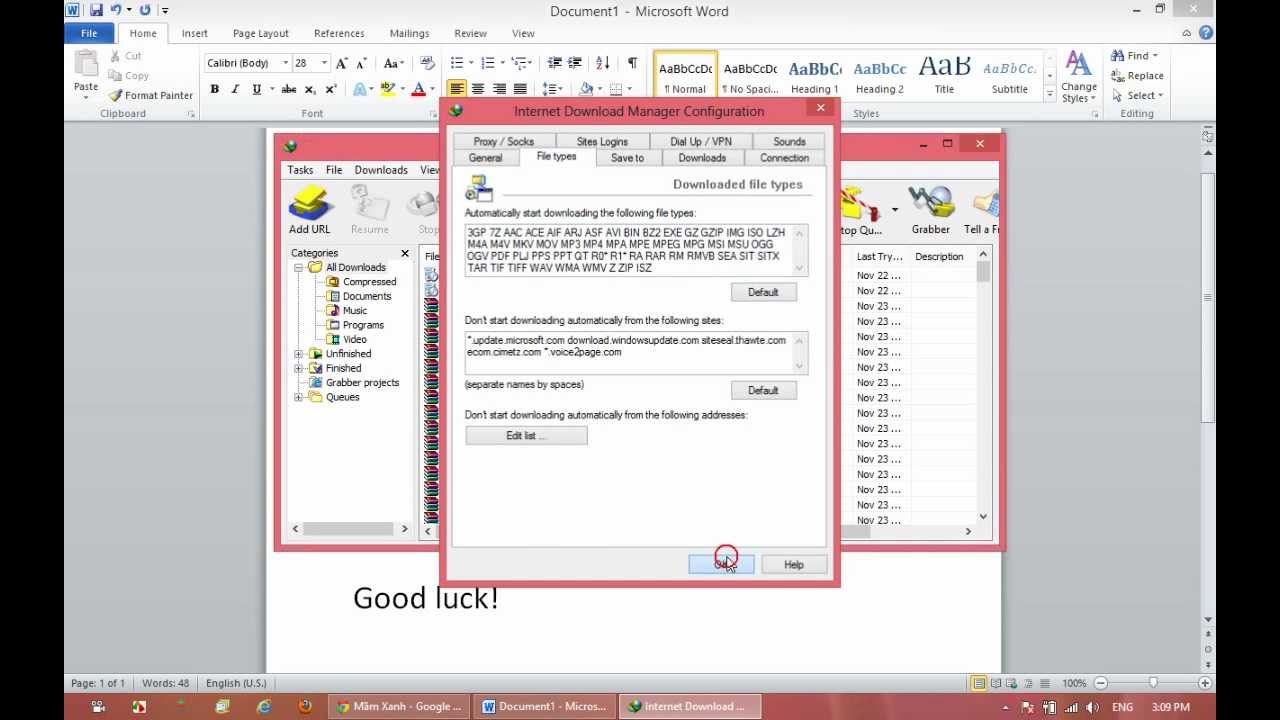The height and width of the screenshot is (720, 1280).
Task: Apply the Heading 1 style thumbnail
Action: pyautogui.click(x=815, y=77)
